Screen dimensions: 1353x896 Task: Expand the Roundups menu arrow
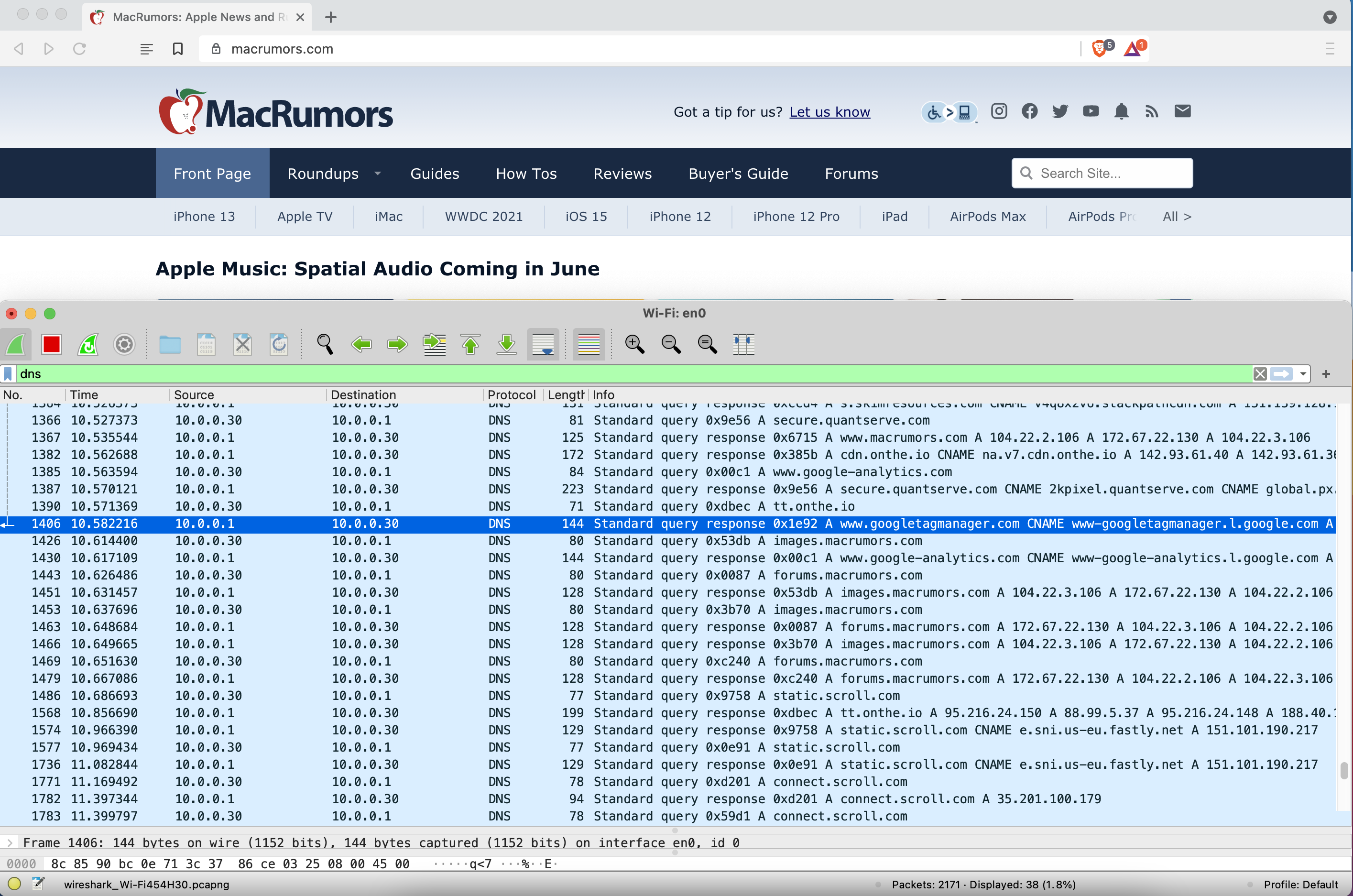377,173
